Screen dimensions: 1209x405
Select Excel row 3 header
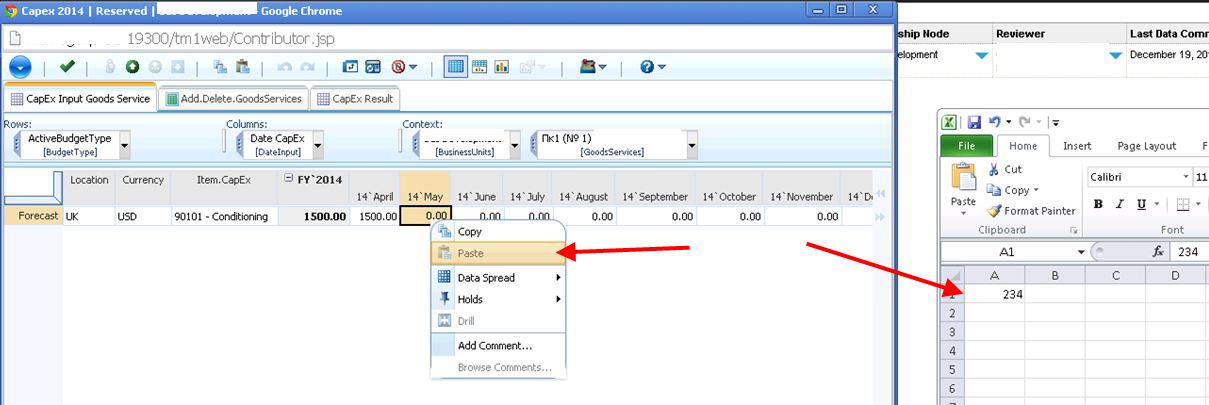pos(954,332)
